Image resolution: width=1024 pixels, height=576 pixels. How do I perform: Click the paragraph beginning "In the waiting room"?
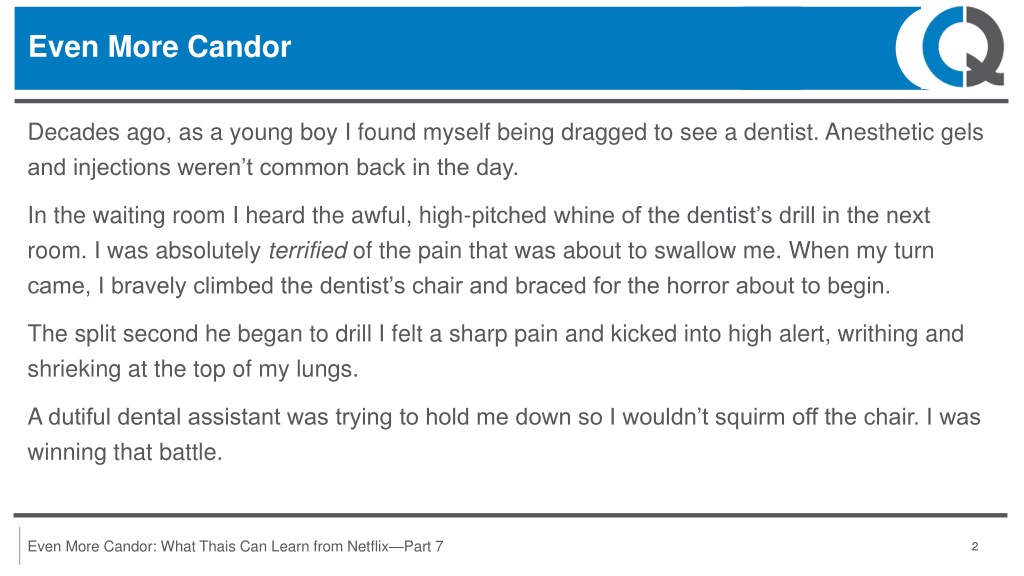tap(480, 251)
